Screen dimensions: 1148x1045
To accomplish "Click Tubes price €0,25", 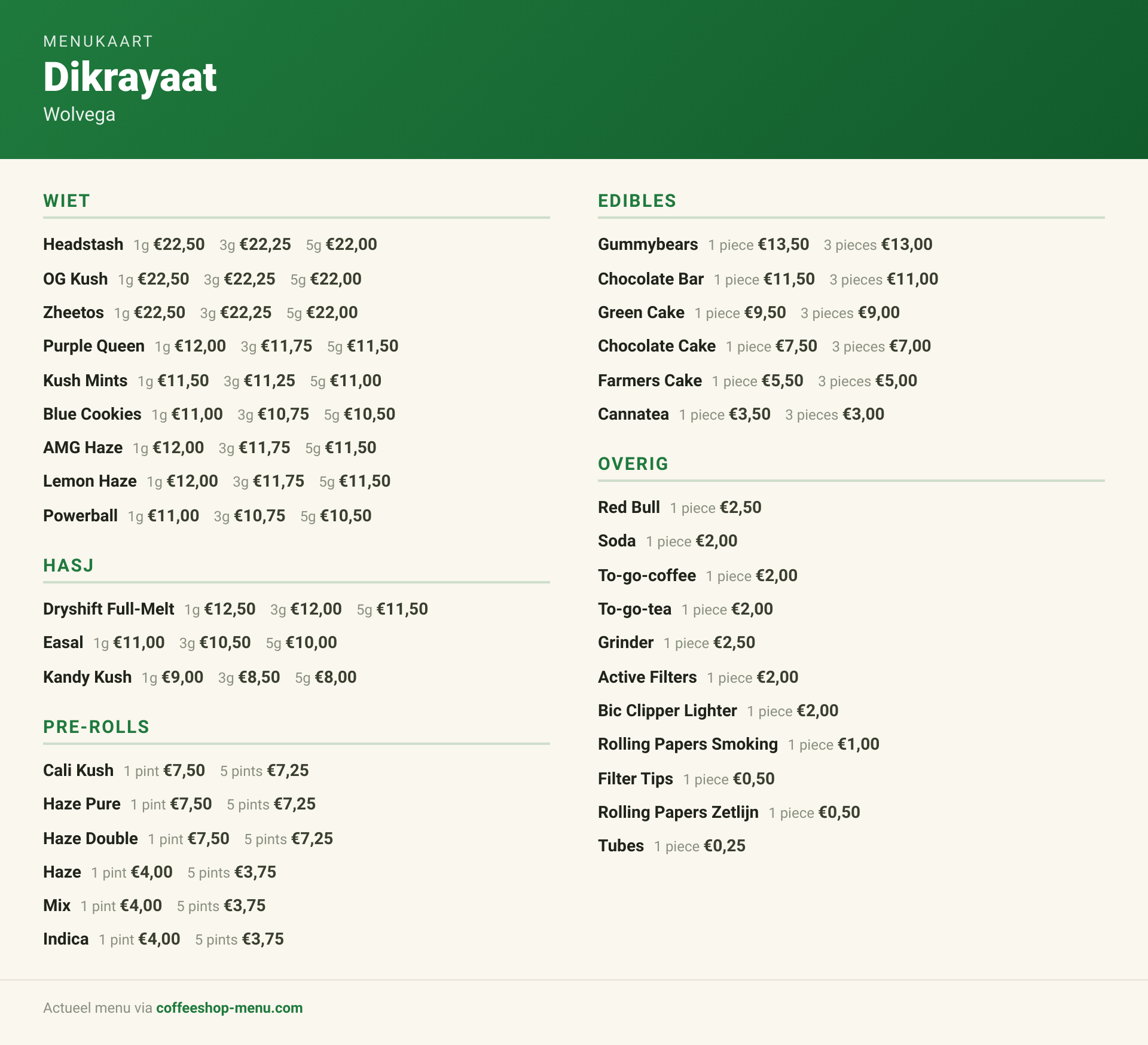I will pyautogui.click(x=725, y=846).
